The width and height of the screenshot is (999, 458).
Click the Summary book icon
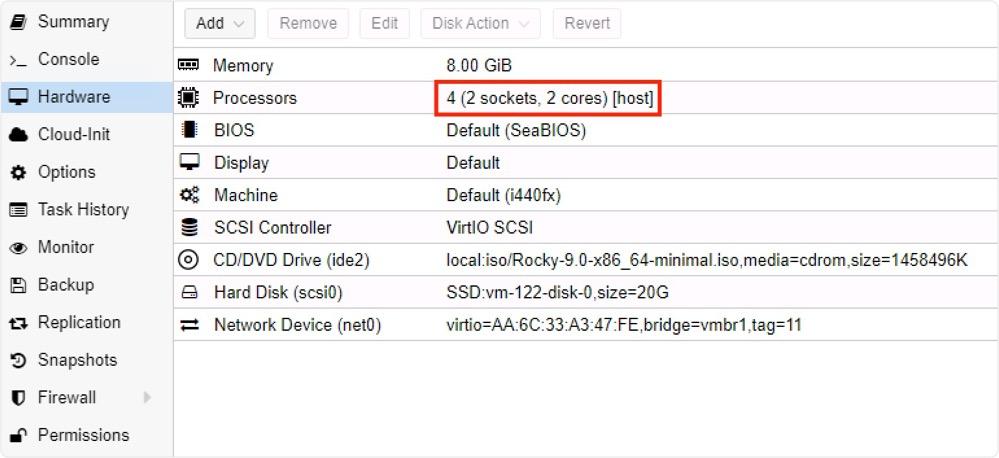[x=18, y=22]
